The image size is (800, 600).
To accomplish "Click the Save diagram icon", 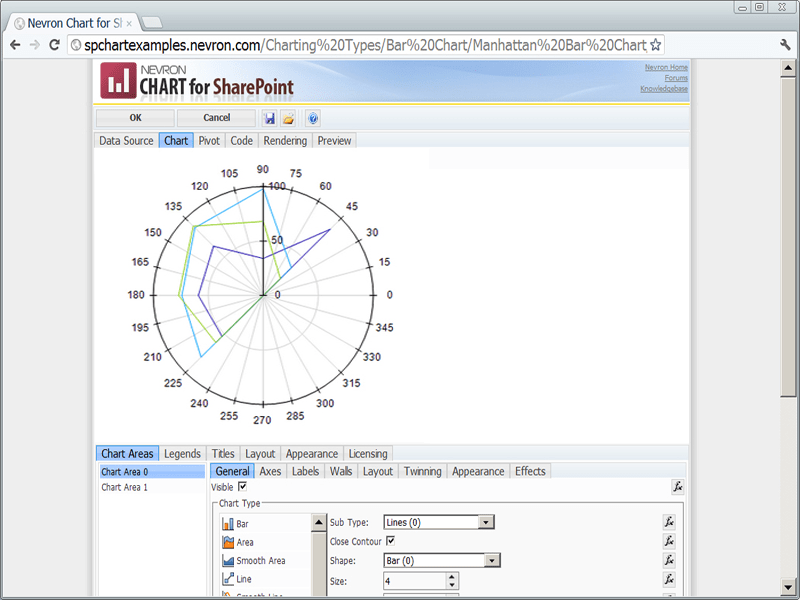I will (x=268, y=118).
